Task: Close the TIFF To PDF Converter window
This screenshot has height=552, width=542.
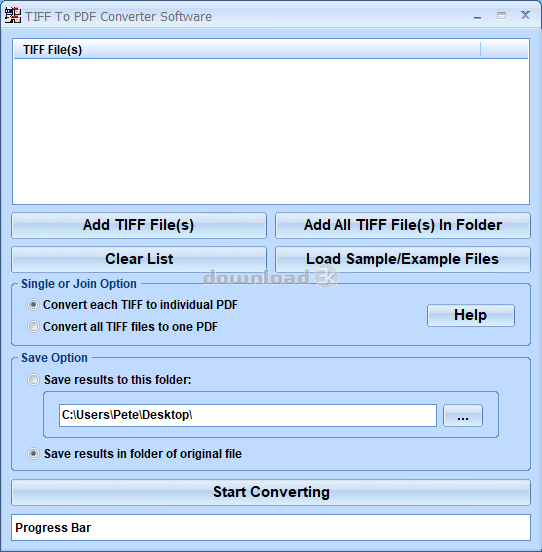Action: pyautogui.click(x=525, y=15)
